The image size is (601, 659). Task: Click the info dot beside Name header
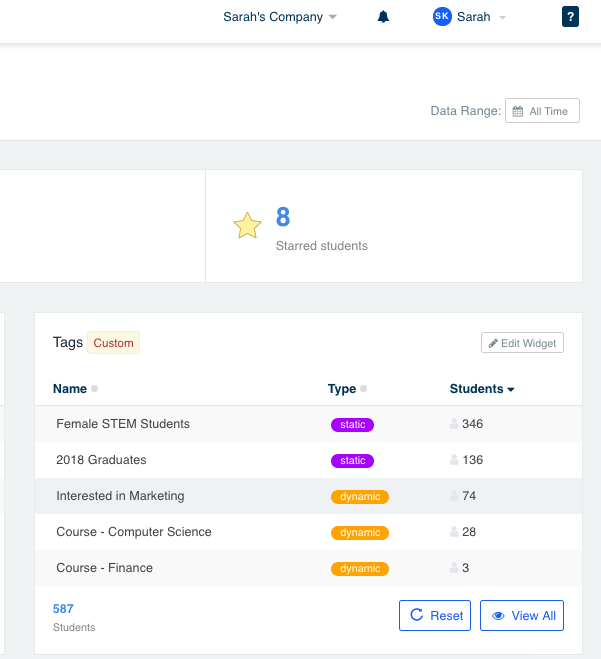[95, 388]
